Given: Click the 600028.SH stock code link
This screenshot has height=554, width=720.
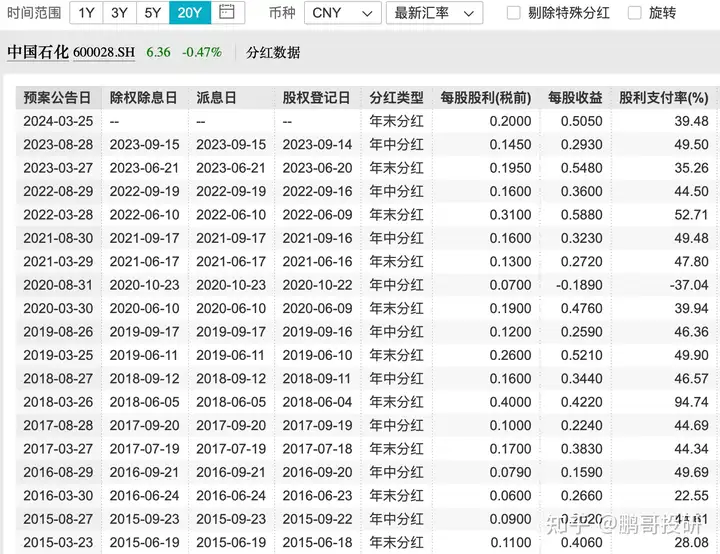Looking at the screenshot, I should (104, 52).
